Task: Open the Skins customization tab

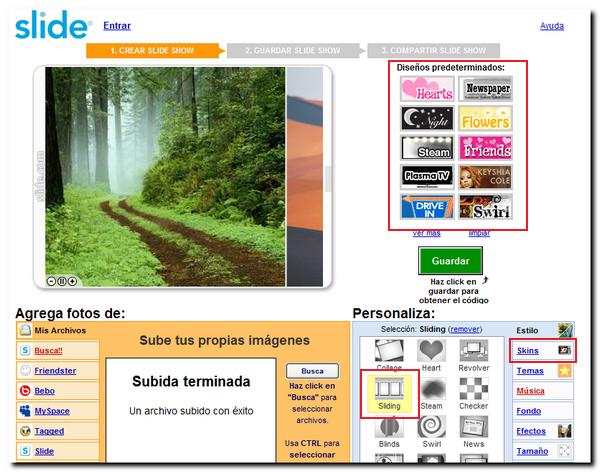Action: 543,351
